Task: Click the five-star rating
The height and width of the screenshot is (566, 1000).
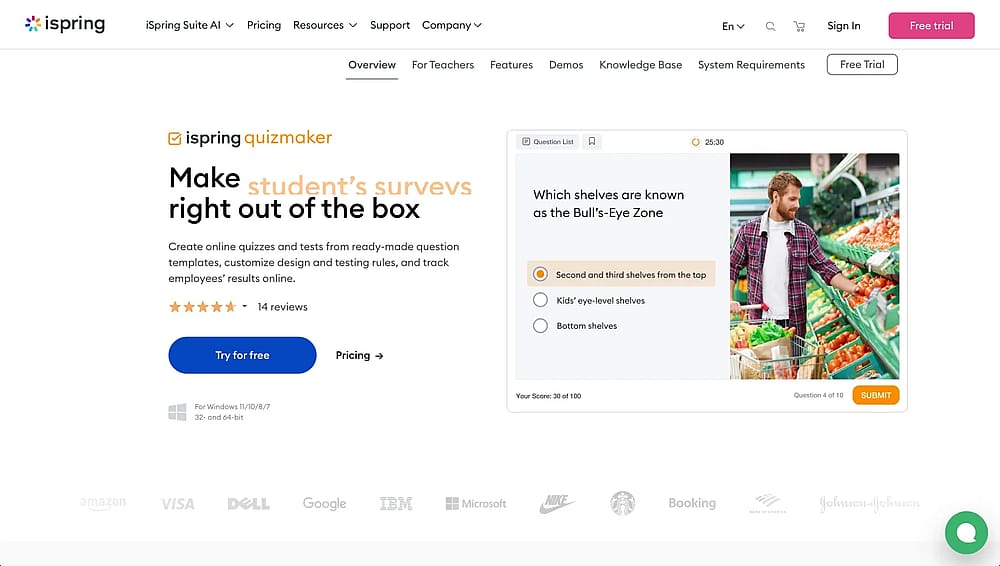Action: click(202, 307)
